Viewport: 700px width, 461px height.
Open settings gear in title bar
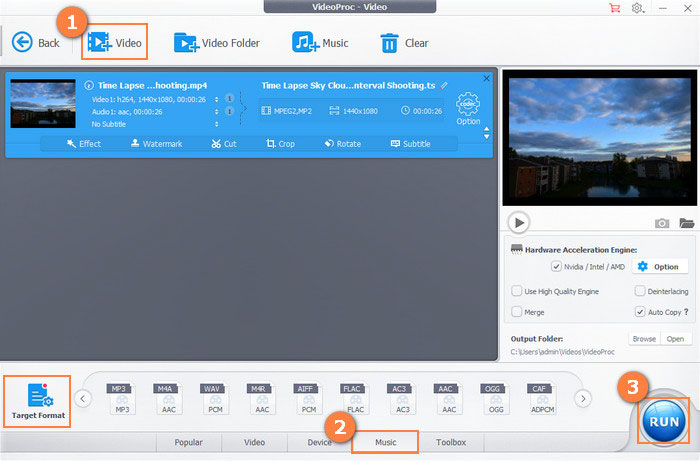click(638, 8)
